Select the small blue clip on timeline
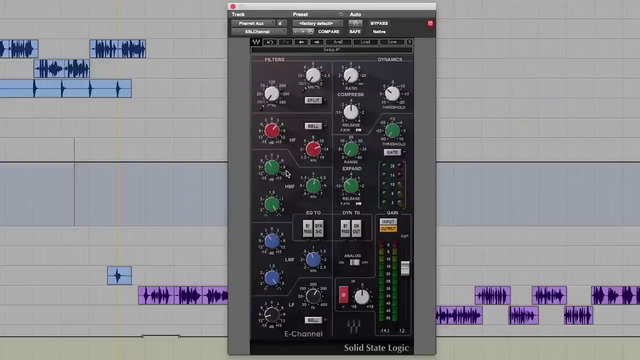The image size is (640, 360). (x=119, y=276)
